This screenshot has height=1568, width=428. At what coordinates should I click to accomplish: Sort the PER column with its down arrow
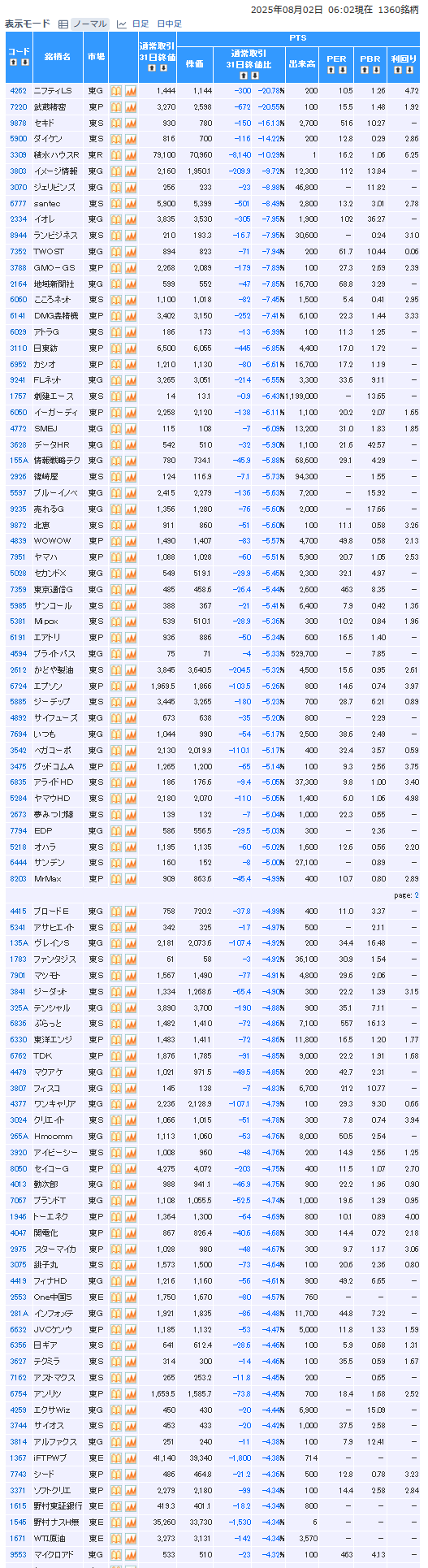pos(342,71)
